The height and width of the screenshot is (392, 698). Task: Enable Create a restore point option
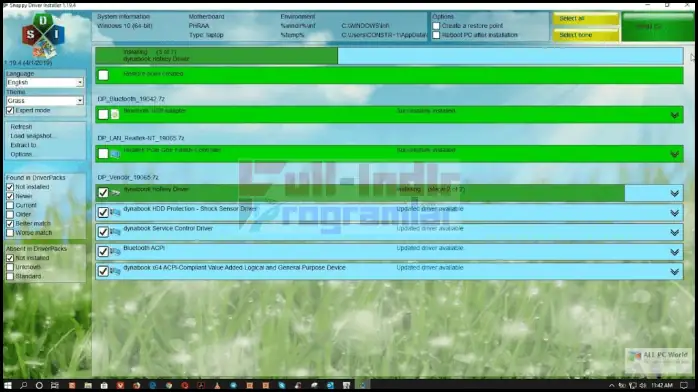[436, 26]
